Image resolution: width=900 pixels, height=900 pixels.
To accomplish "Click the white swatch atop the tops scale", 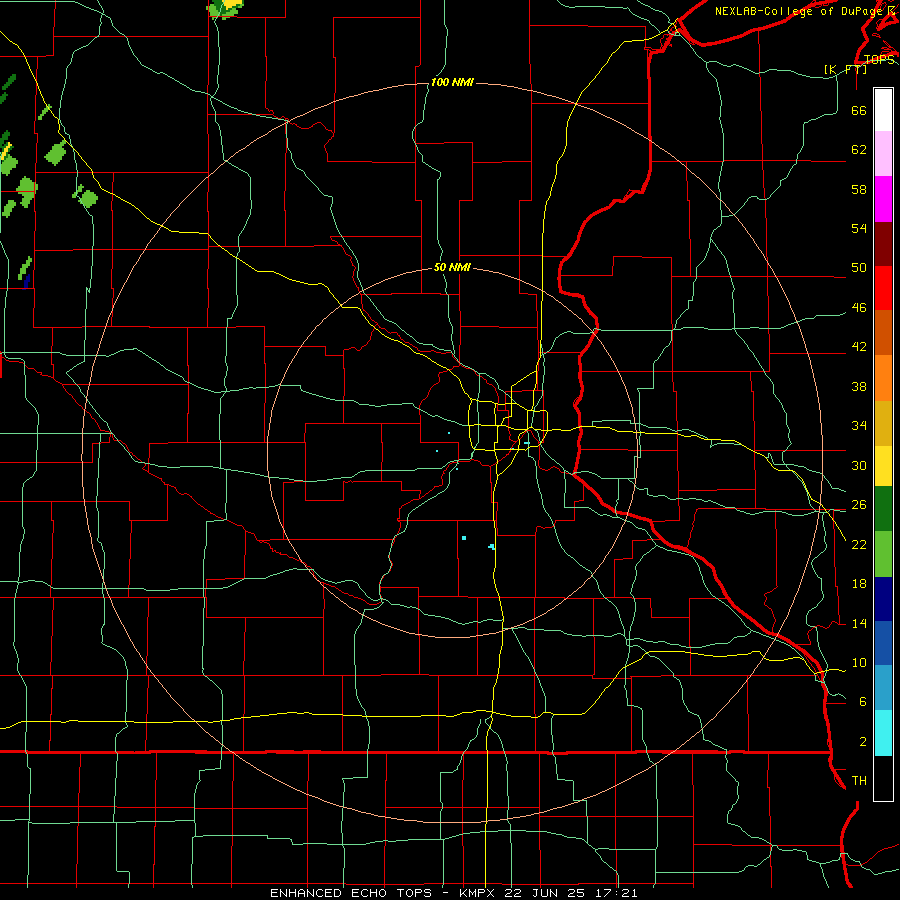I will click(x=883, y=110).
